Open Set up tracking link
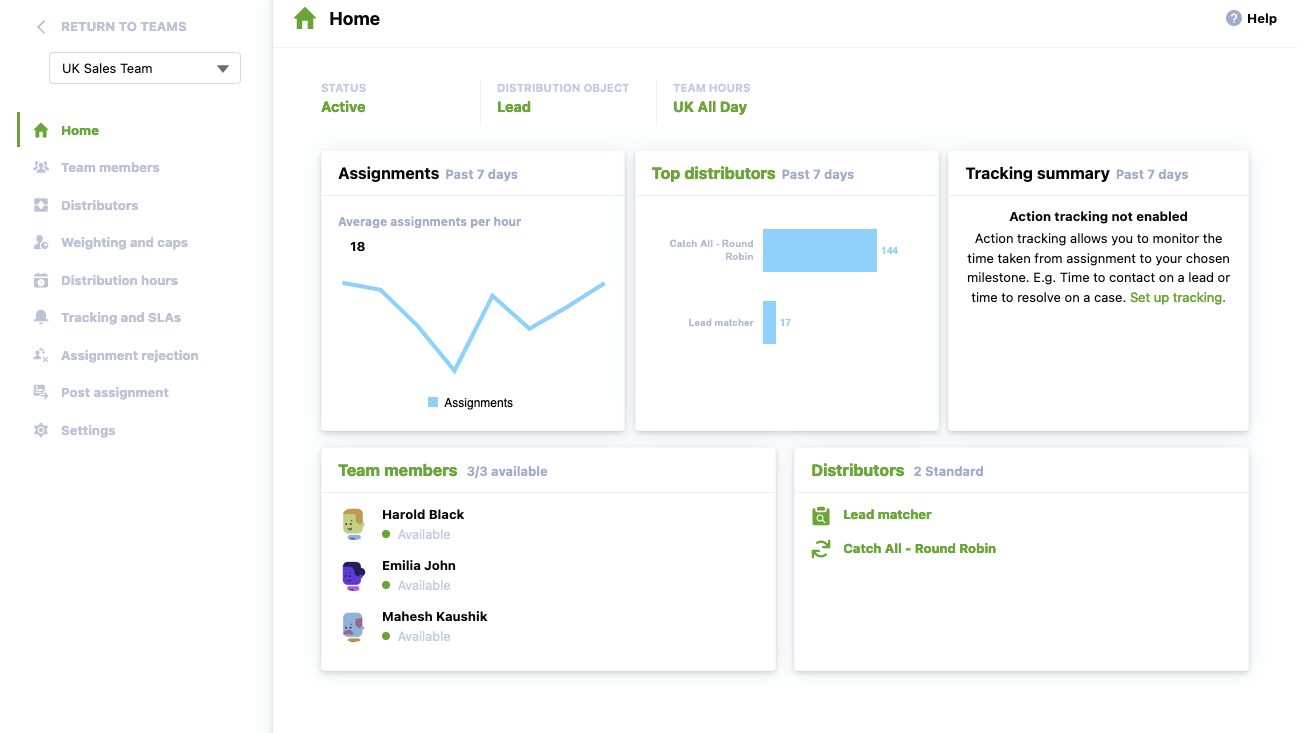 pyautogui.click(x=1177, y=297)
